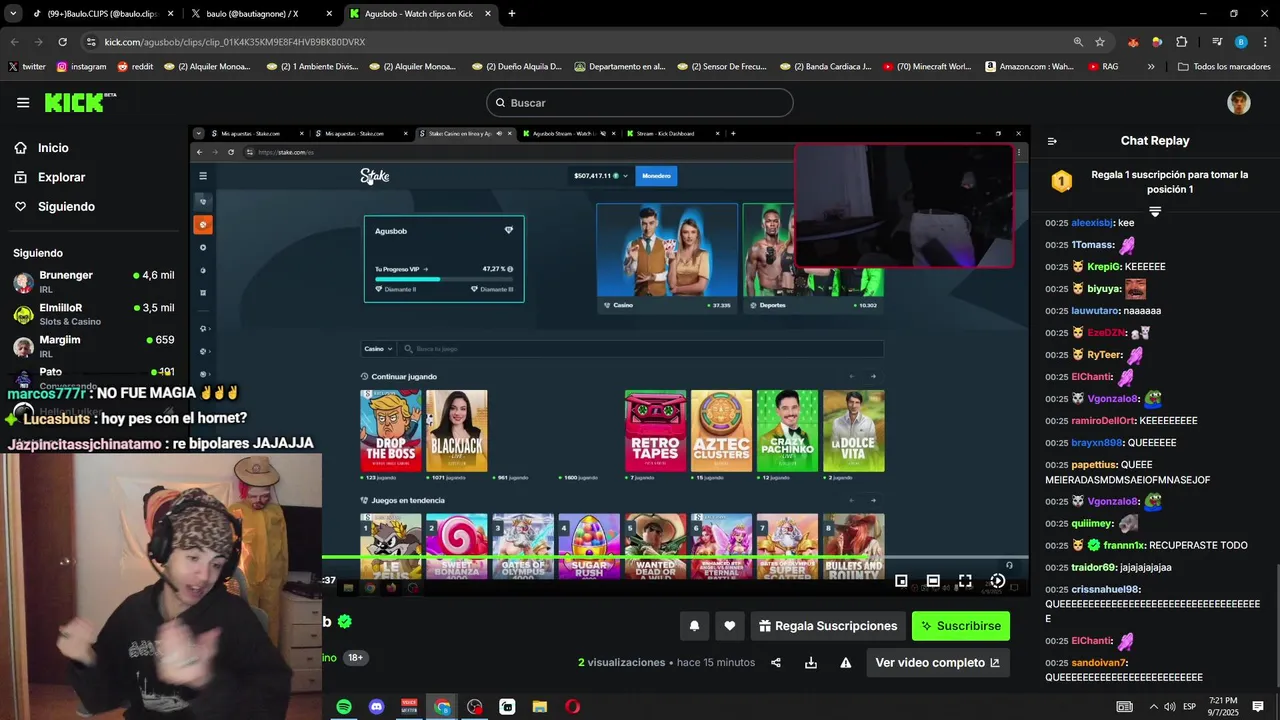1280x720 pixels.
Task: Focus the Buscar search field
Action: click(640, 103)
